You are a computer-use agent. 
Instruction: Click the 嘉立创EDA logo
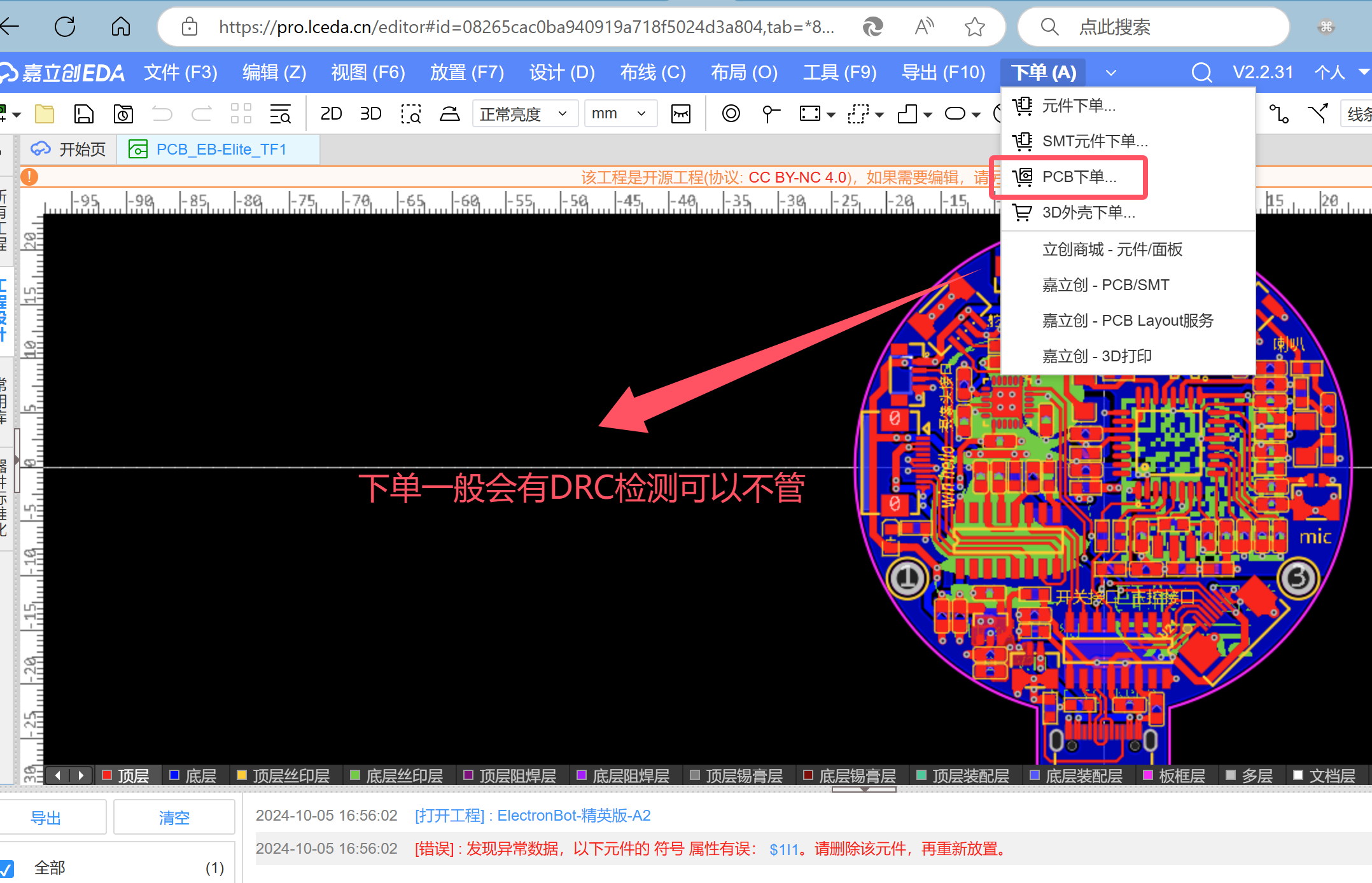(62, 73)
